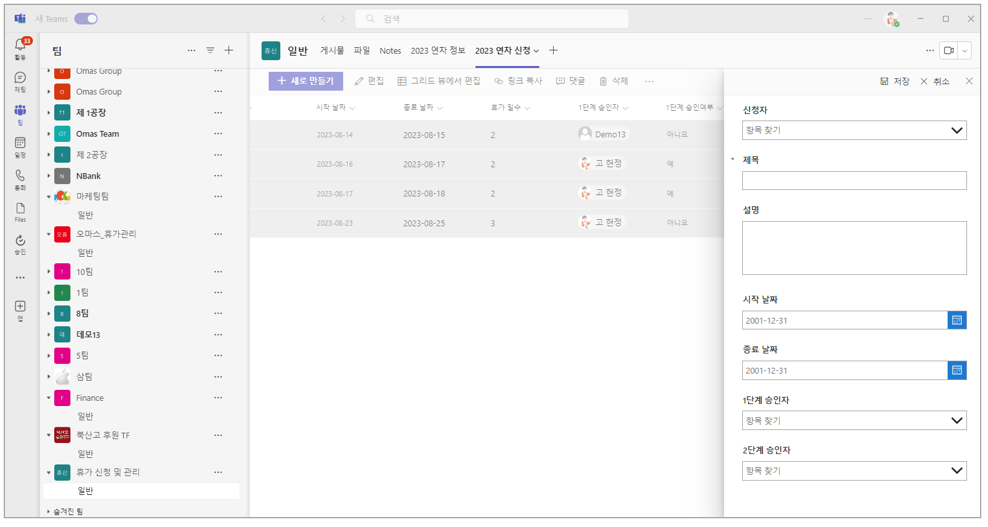Expand the NBank team
Image resolution: width=988 pixels, height=527 pixels.
[x=49, y=176]
